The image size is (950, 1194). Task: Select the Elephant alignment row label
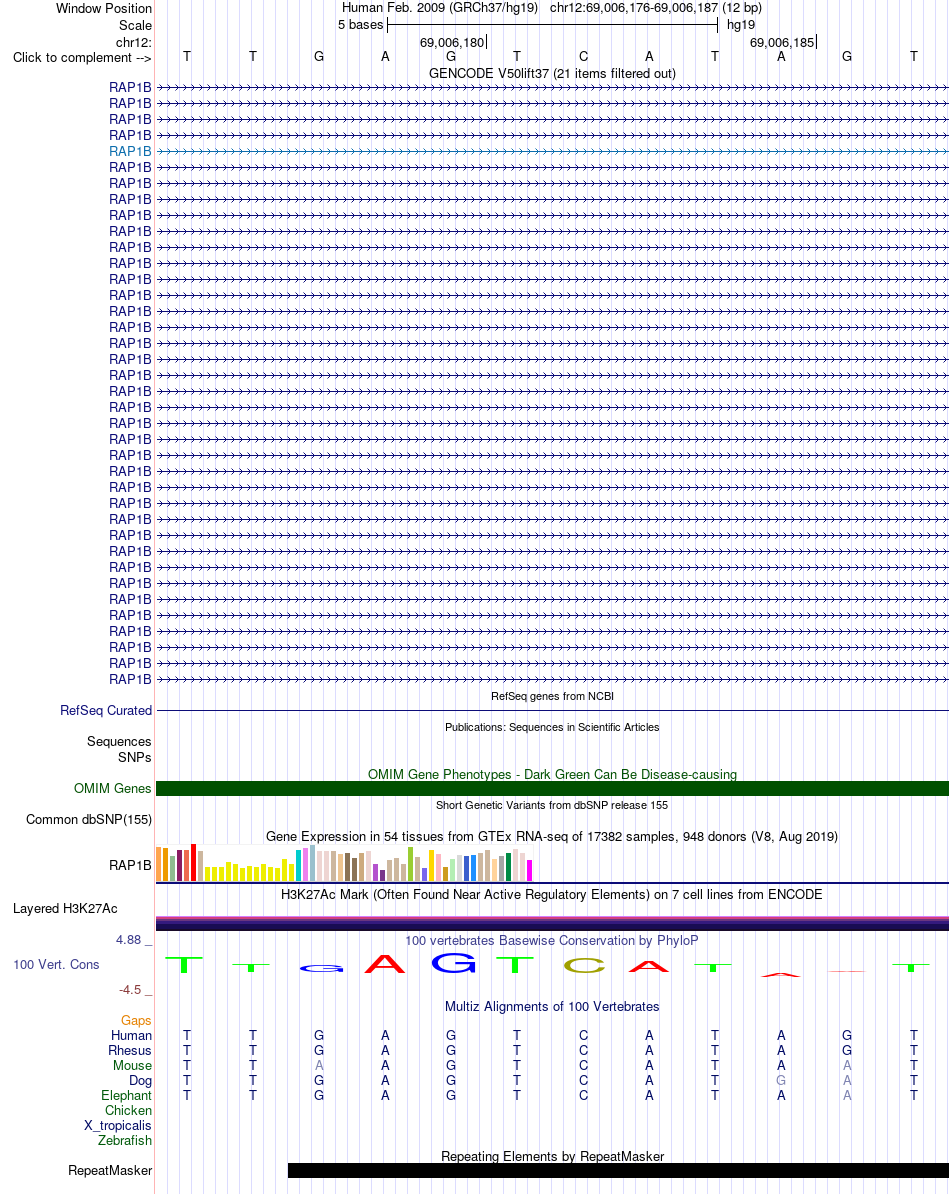click(x=126, y=1096)
